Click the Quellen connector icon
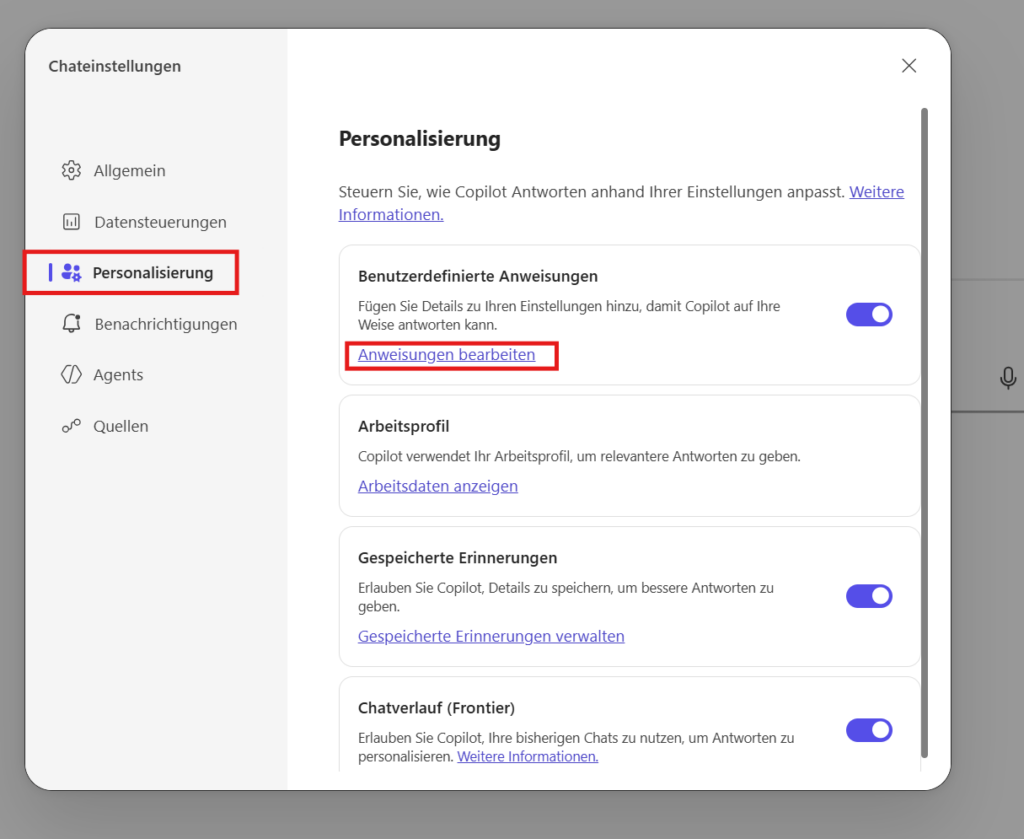The image size is (1024, 839). (x=71, y=426)
